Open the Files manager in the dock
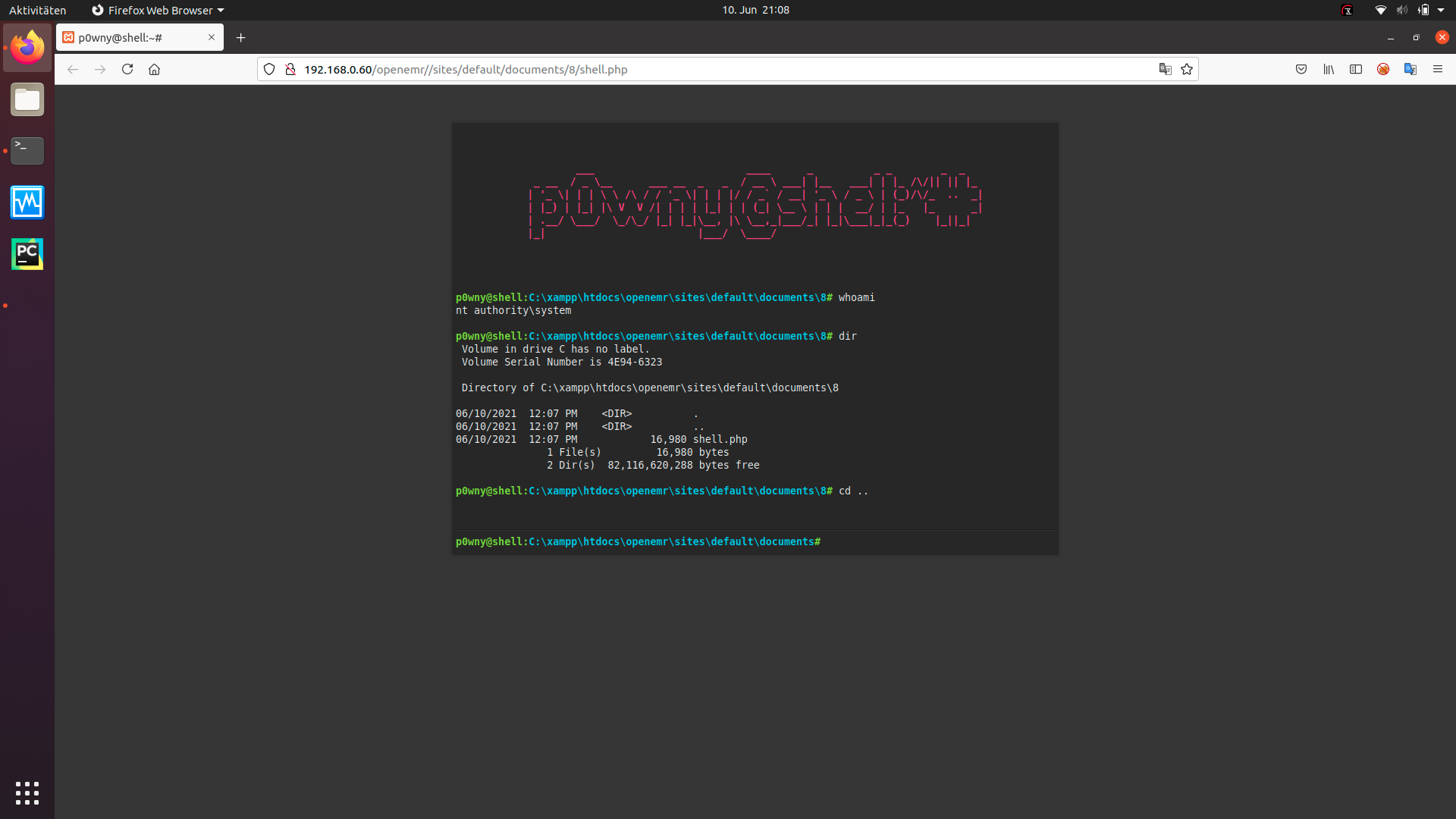 (27, 99)
